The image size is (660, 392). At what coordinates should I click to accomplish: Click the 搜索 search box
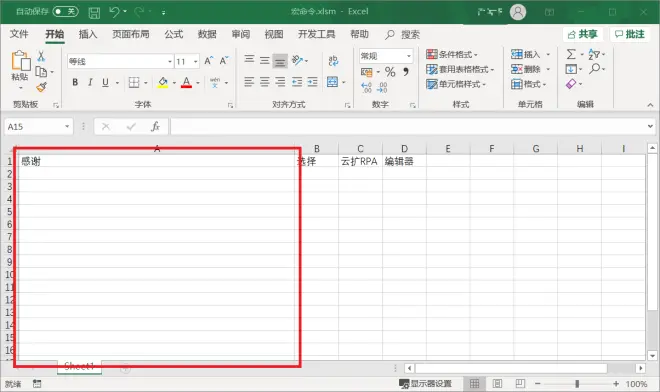coord(403,35)
